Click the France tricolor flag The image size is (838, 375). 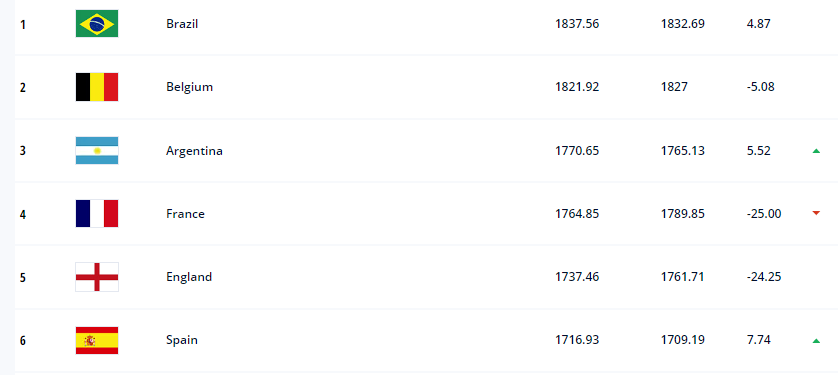tap(97, 214)
